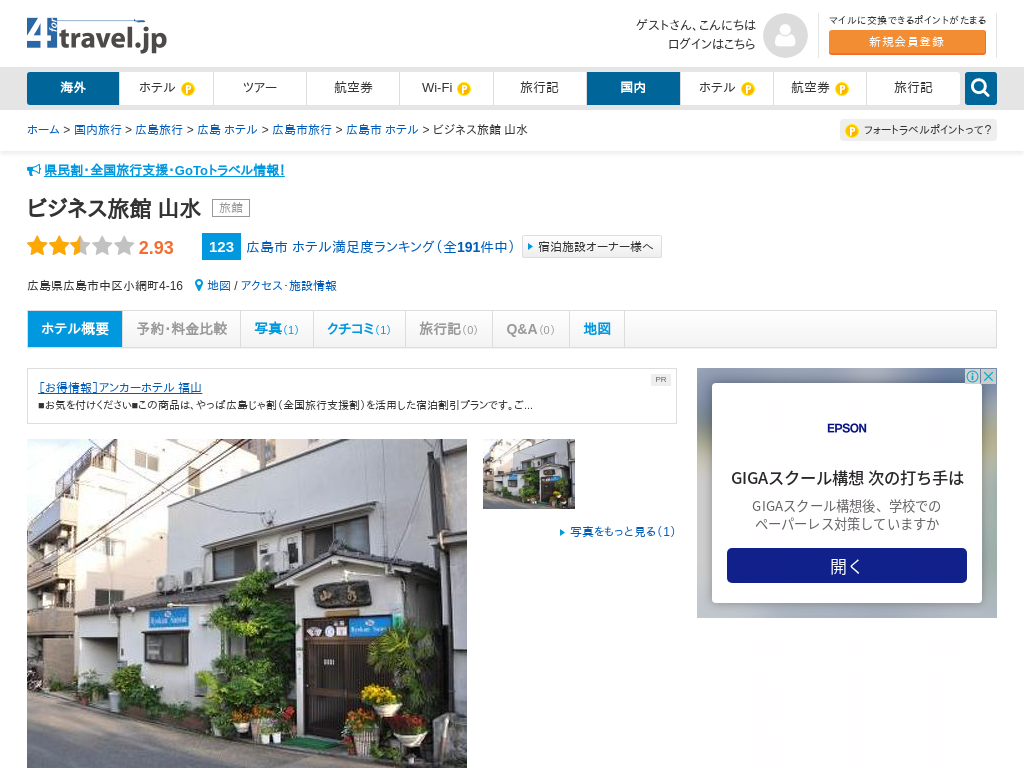Click the map pin icon beside 地図
This screenshot has height=768, width=1024.
click(199, 285)
